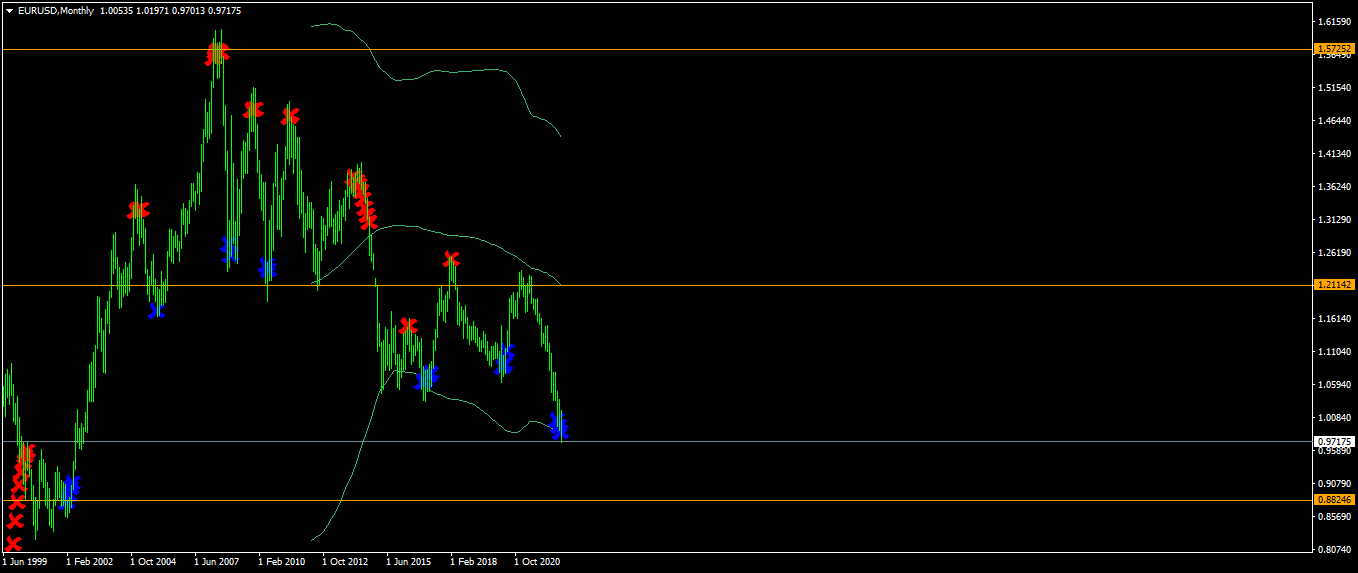
Task: Click the 1.36240 price scale value
Action: tap(1334, 187)
